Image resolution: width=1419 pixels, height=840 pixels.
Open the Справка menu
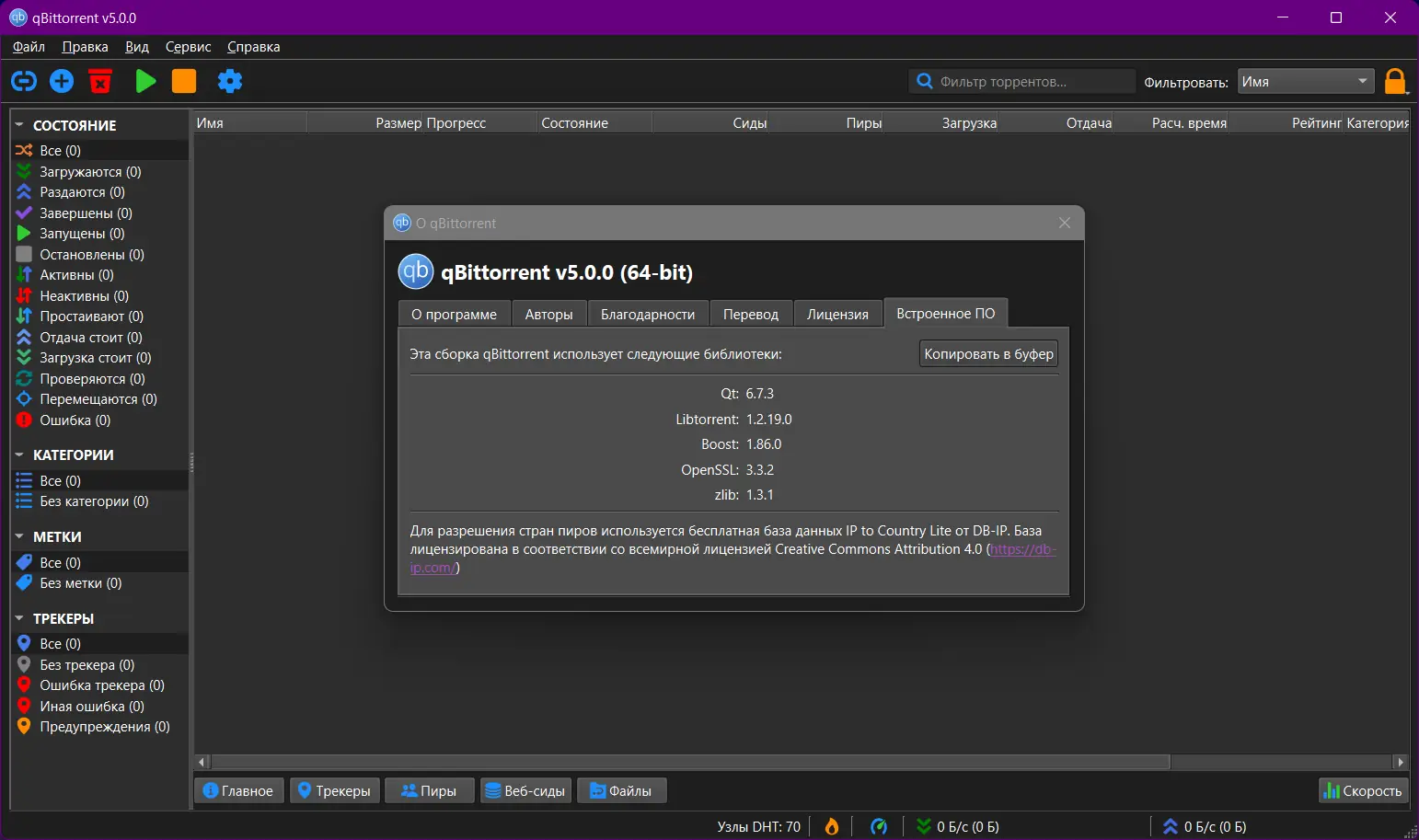click(x=254, y=47)
